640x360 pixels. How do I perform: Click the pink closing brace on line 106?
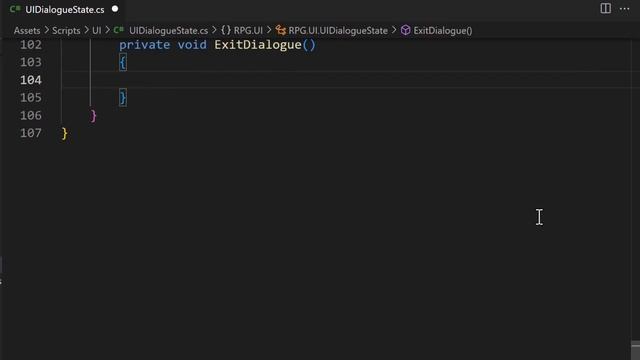(x=93, y=116)
